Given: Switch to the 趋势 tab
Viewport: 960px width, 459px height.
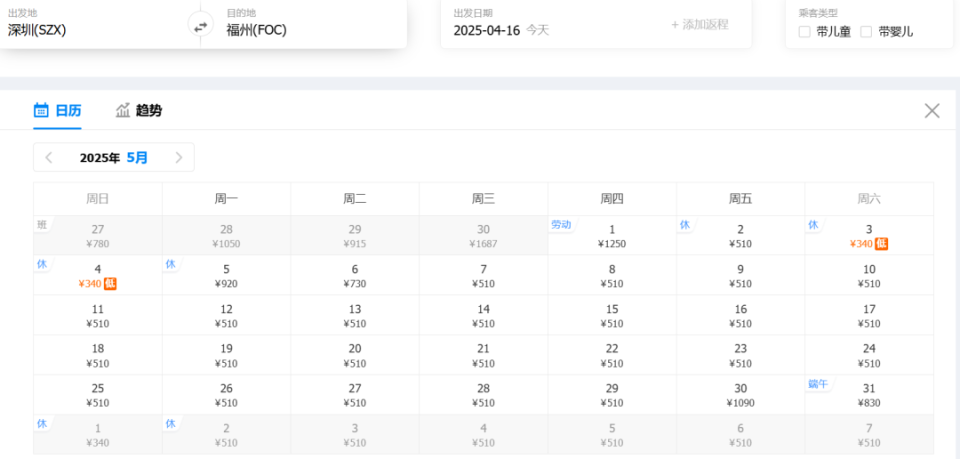Looking at the screenshot, I should click(x=139, y=111).
